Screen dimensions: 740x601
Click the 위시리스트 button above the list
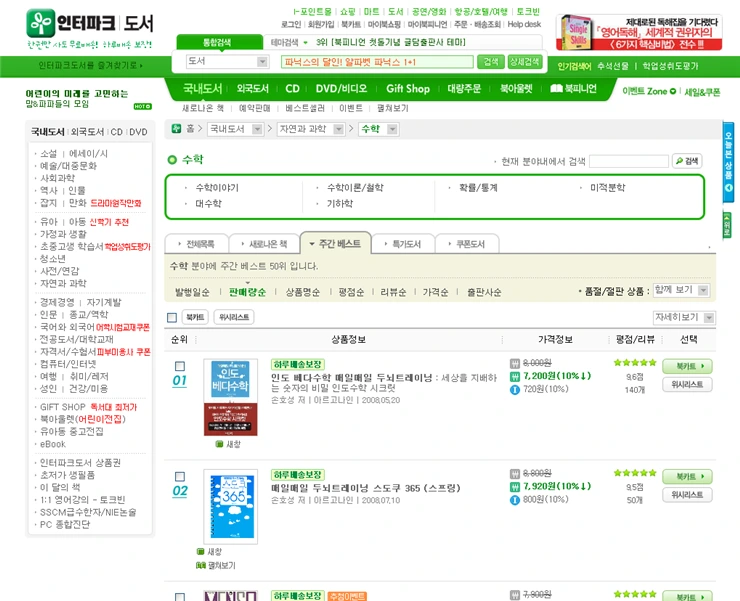234,317
